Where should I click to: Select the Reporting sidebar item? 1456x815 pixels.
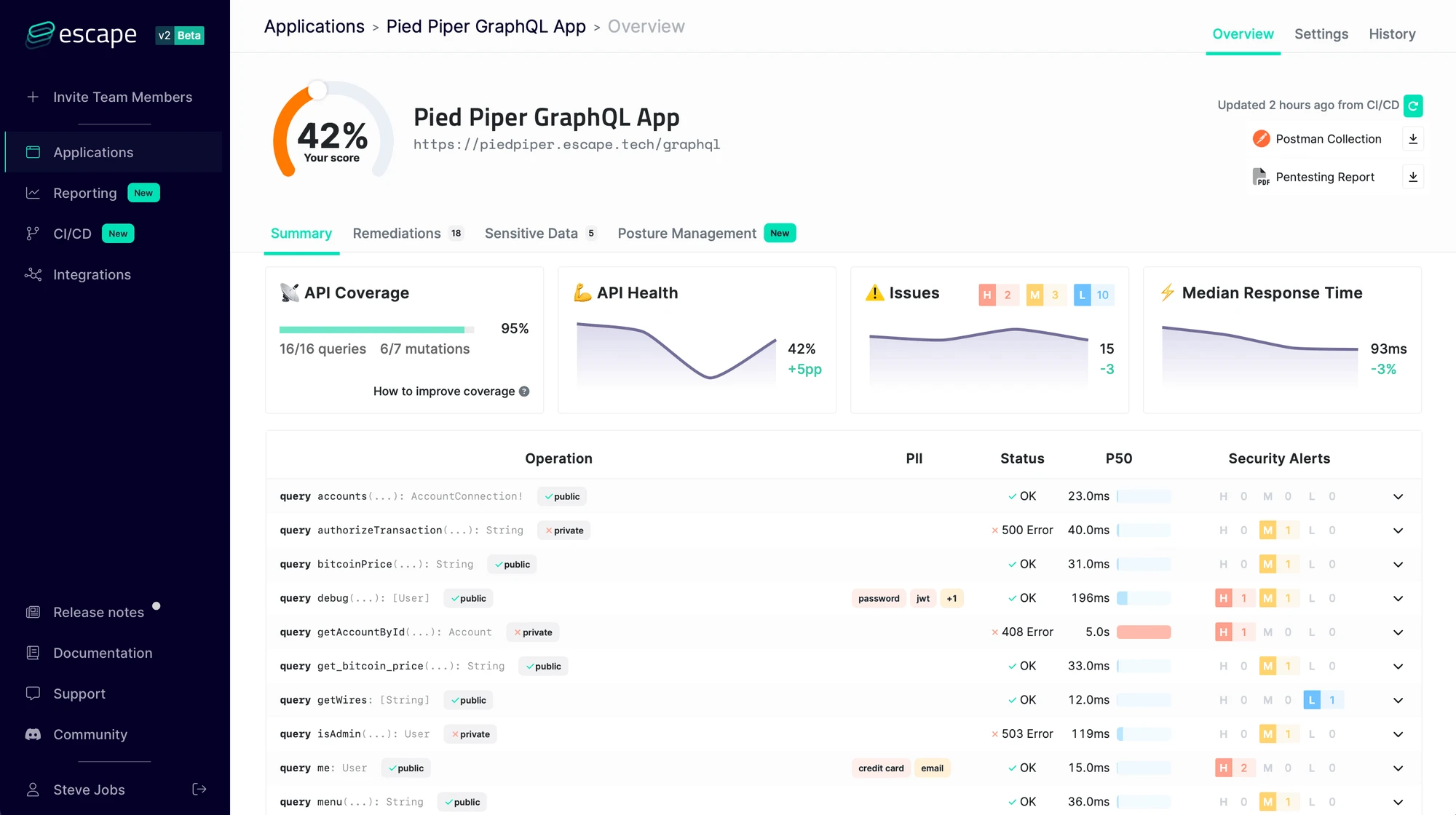(x=84, y=193)
